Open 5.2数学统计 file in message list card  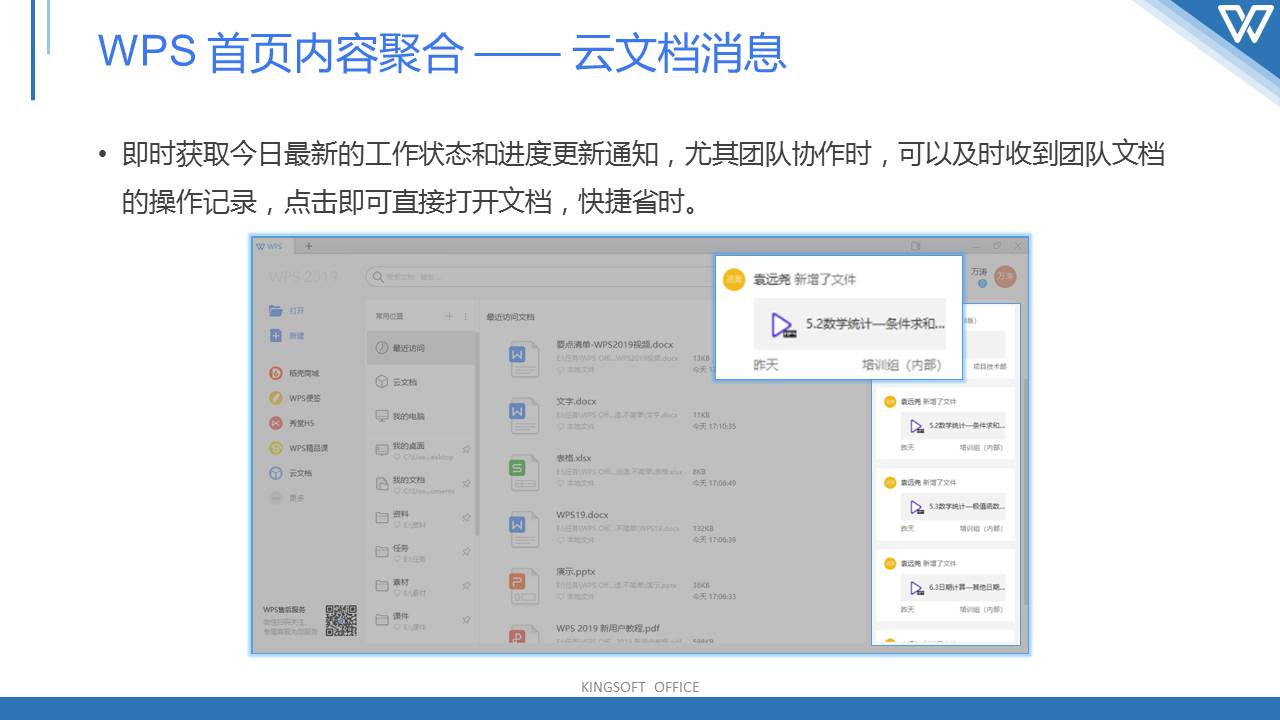[952, 425]
